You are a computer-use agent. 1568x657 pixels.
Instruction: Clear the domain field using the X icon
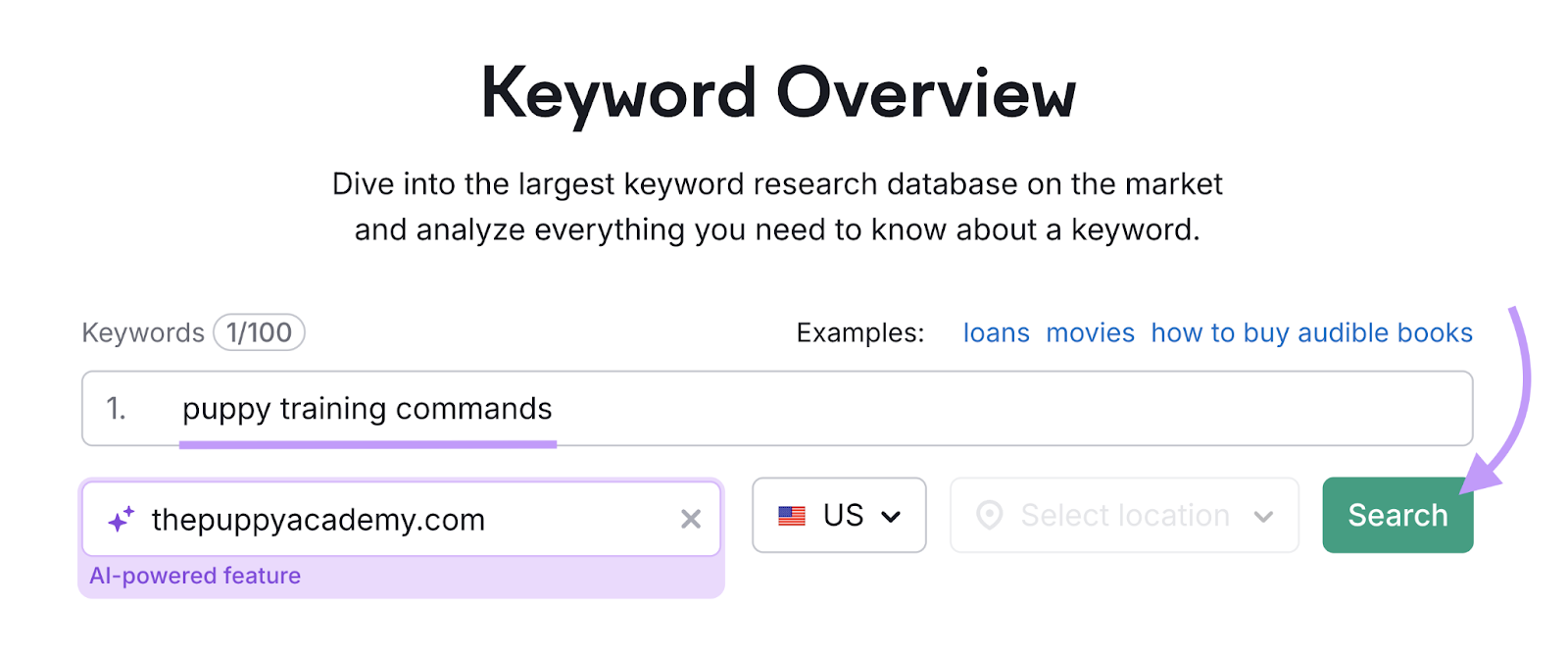[691, 519]
